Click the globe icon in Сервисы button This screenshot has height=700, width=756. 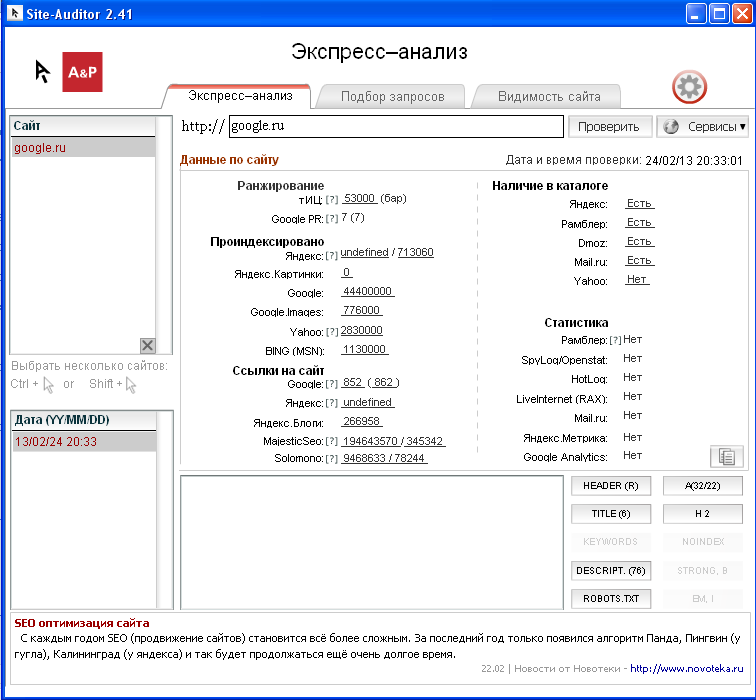tap(671, 127)
